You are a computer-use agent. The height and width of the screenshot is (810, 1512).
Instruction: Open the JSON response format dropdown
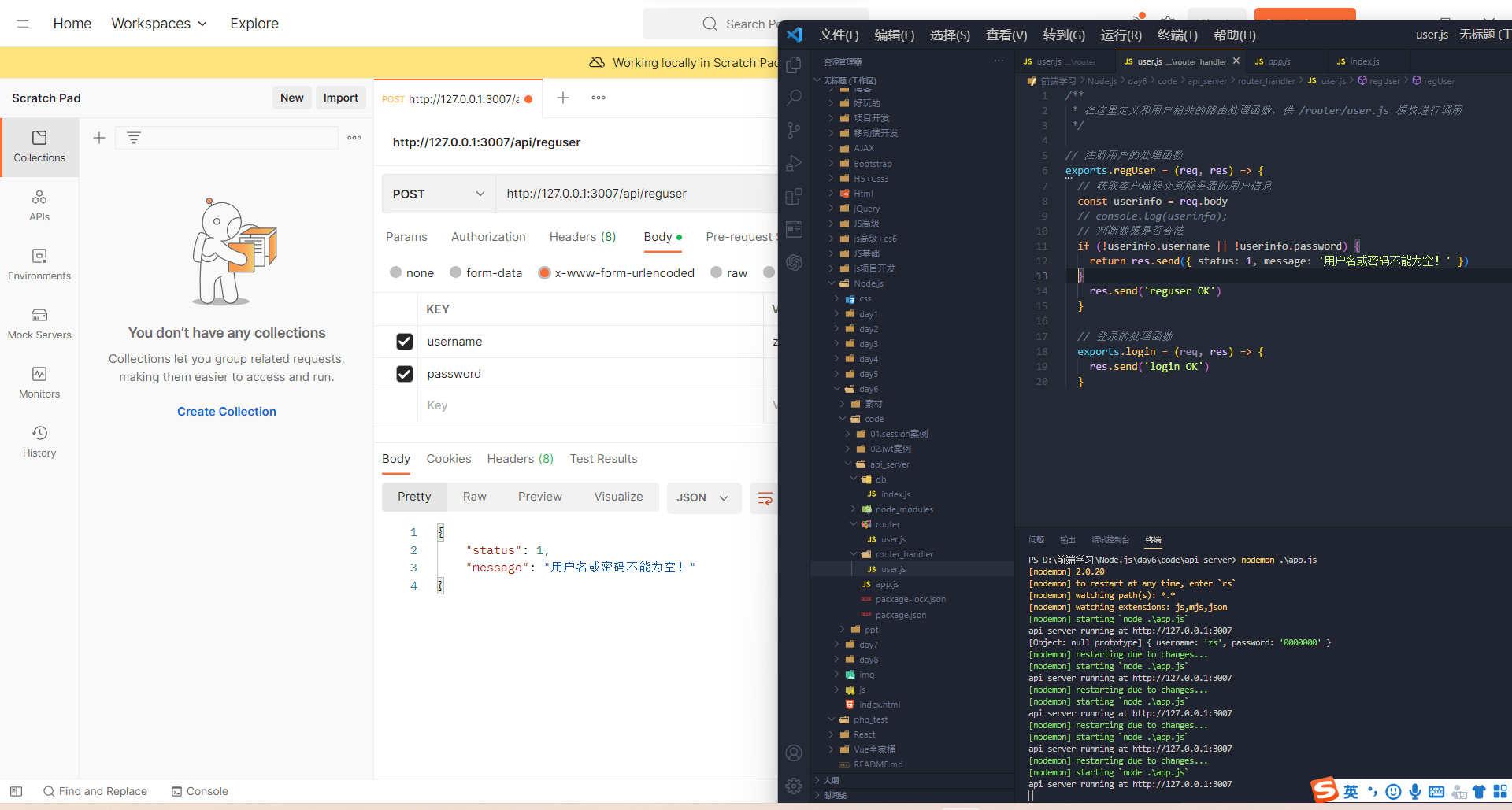[x=704, y=497]
